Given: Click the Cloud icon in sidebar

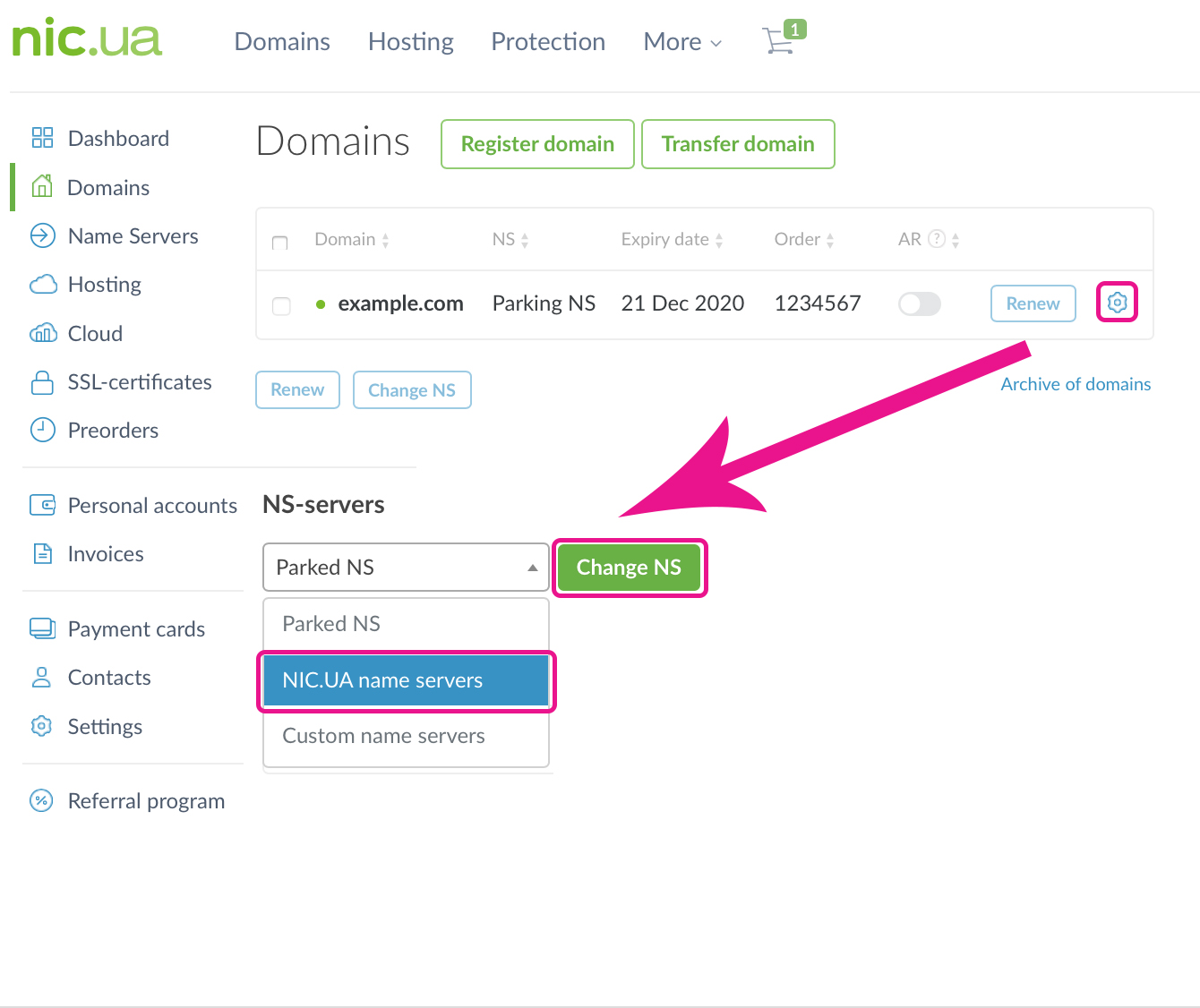Looking at the screenshot, I should [x=43, y=333].
